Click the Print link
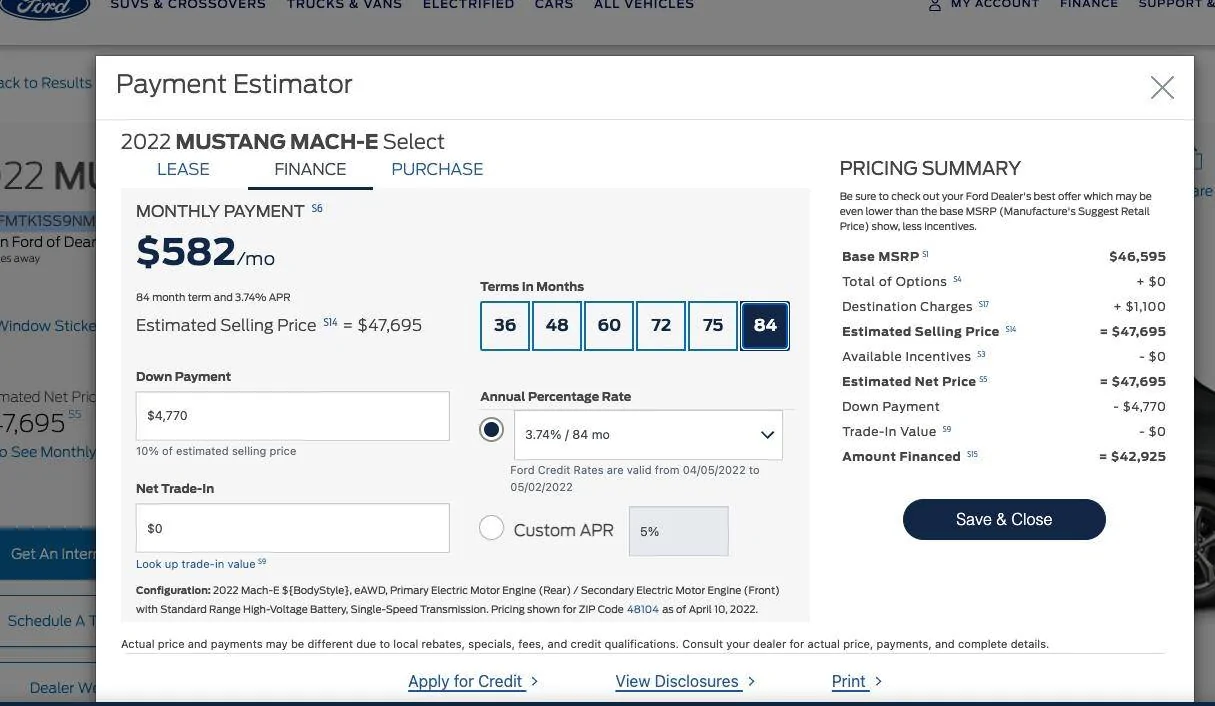 (848, 681)
